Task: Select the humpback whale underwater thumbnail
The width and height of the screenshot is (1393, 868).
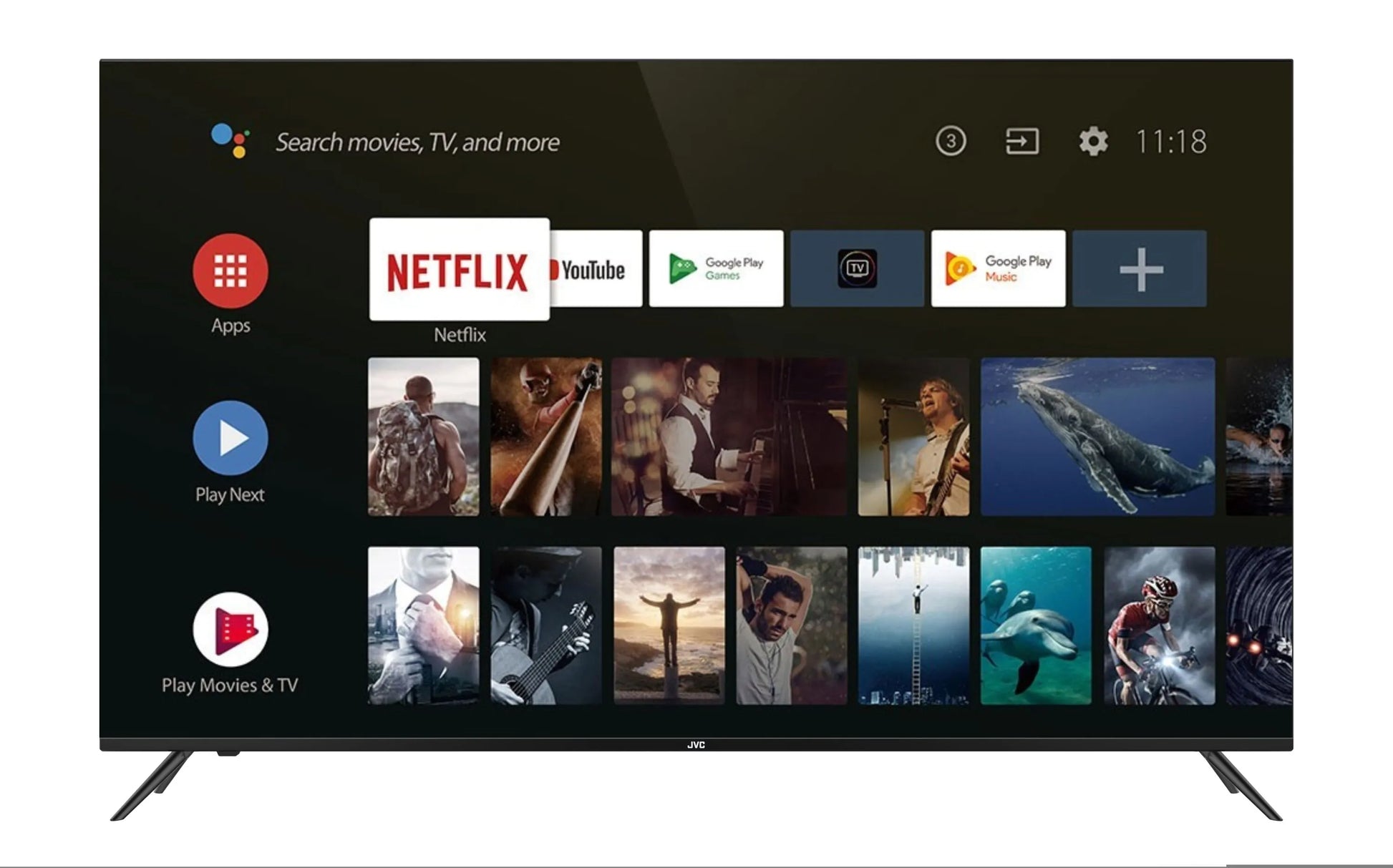Action: (x=1097, y=437)
